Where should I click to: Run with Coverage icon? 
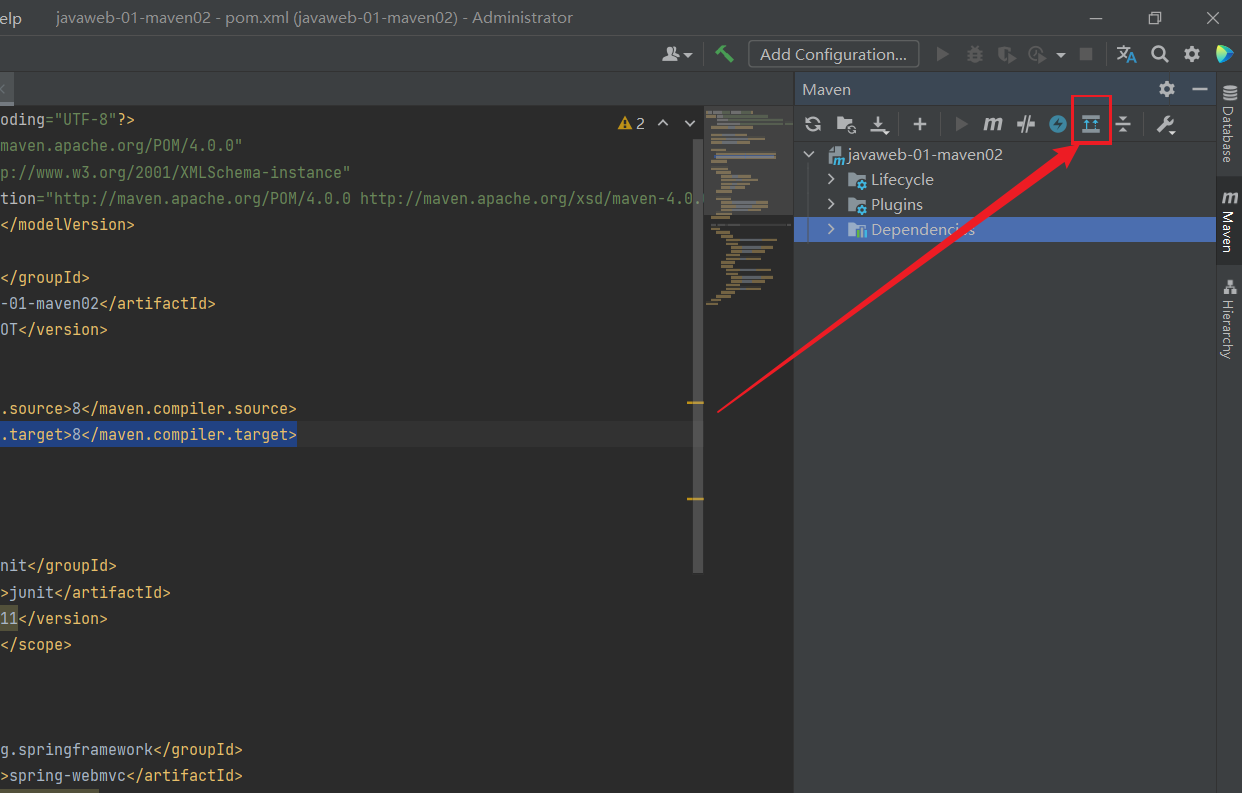coord(1007,54)
